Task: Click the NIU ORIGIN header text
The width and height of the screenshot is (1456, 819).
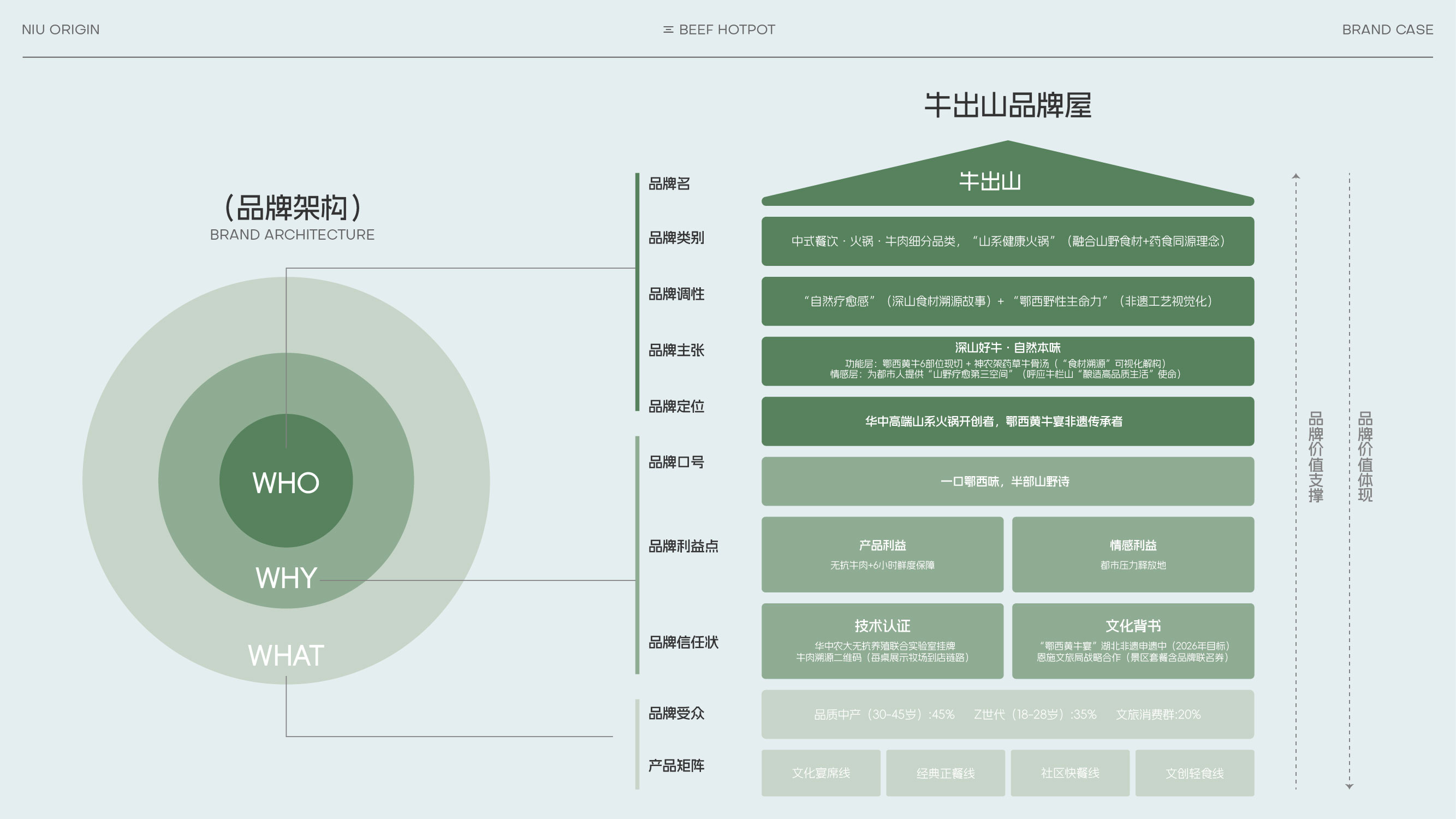Action: 61,29
